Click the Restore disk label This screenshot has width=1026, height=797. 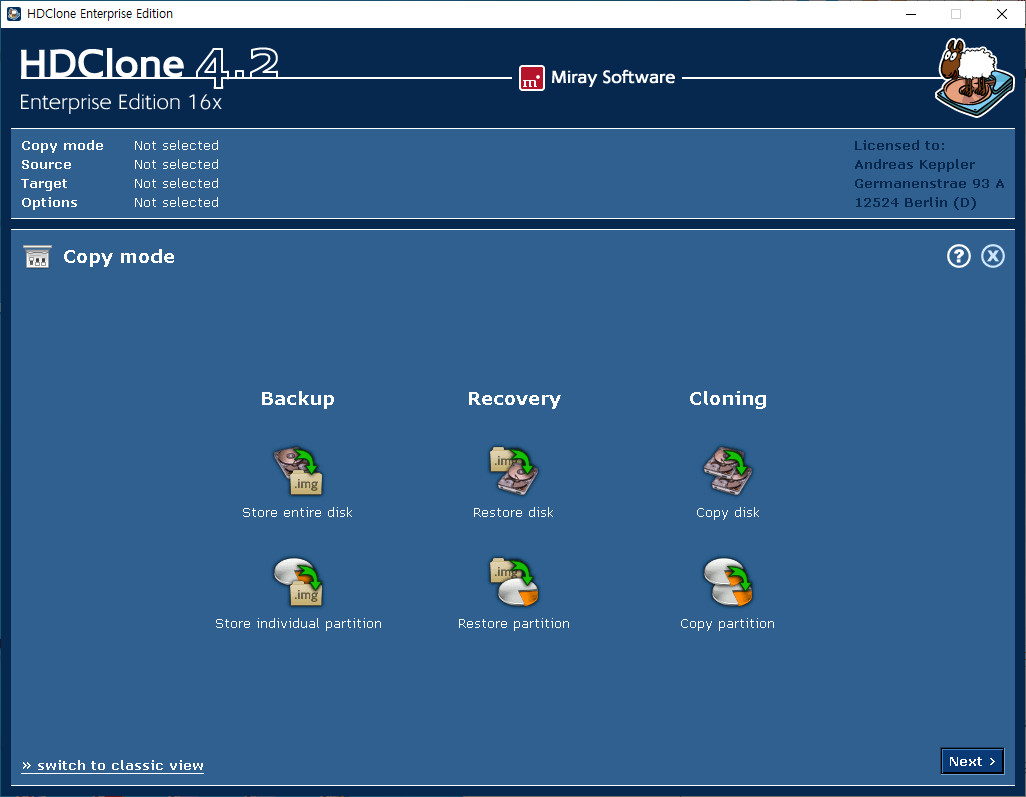pos(513,512)
